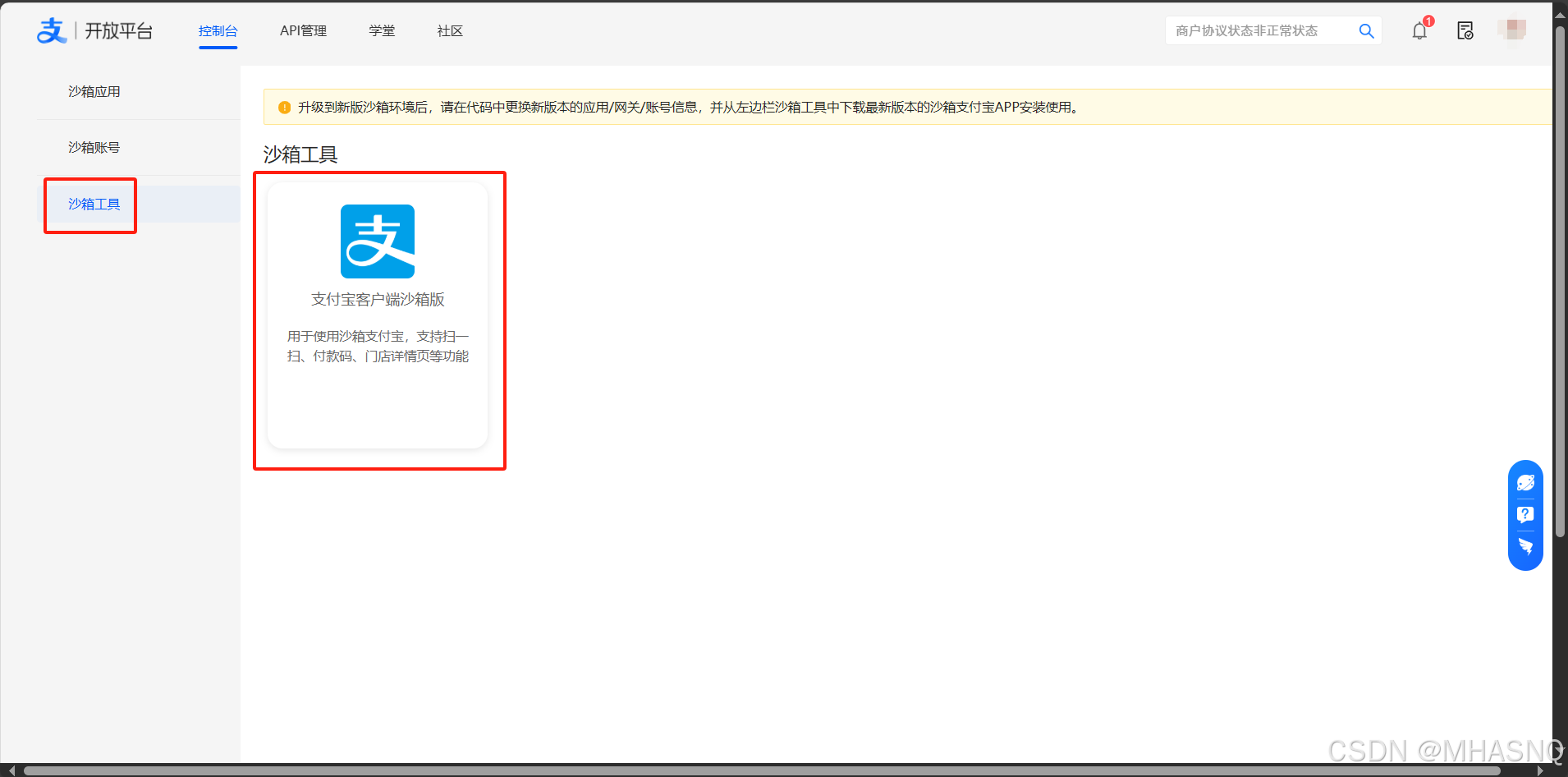Click the vertical scrollbar
Viewport: 1568px width, 777px height.
click(1560, 283)
